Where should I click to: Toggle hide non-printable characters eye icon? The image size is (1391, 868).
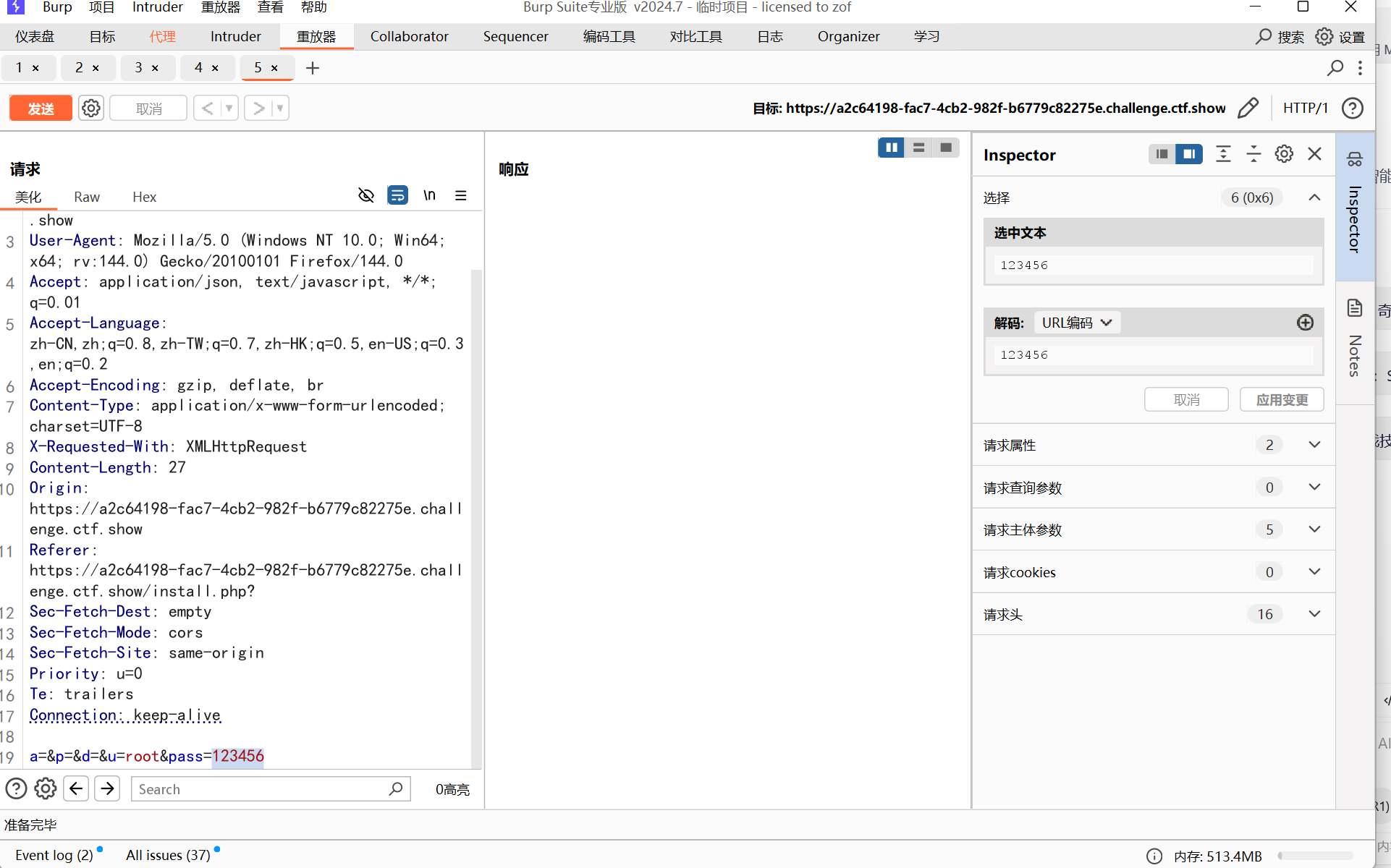click(366, 195)
